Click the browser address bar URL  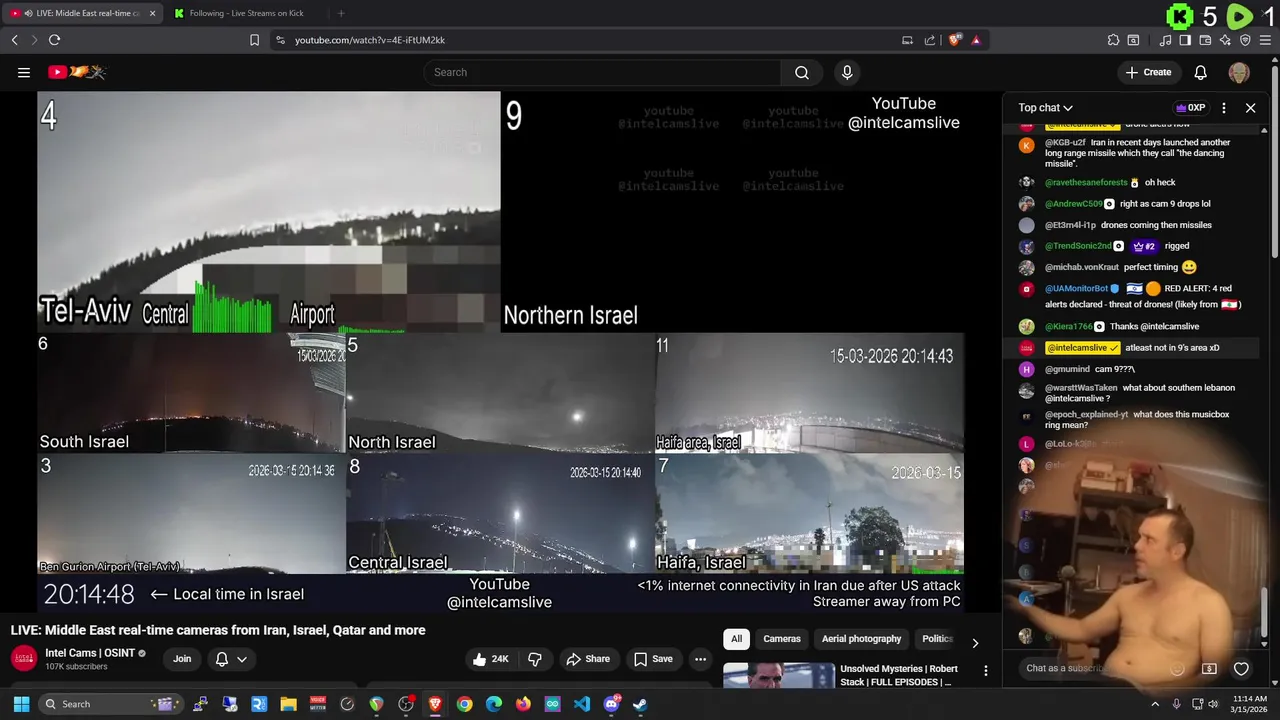(x=370, y=40)
